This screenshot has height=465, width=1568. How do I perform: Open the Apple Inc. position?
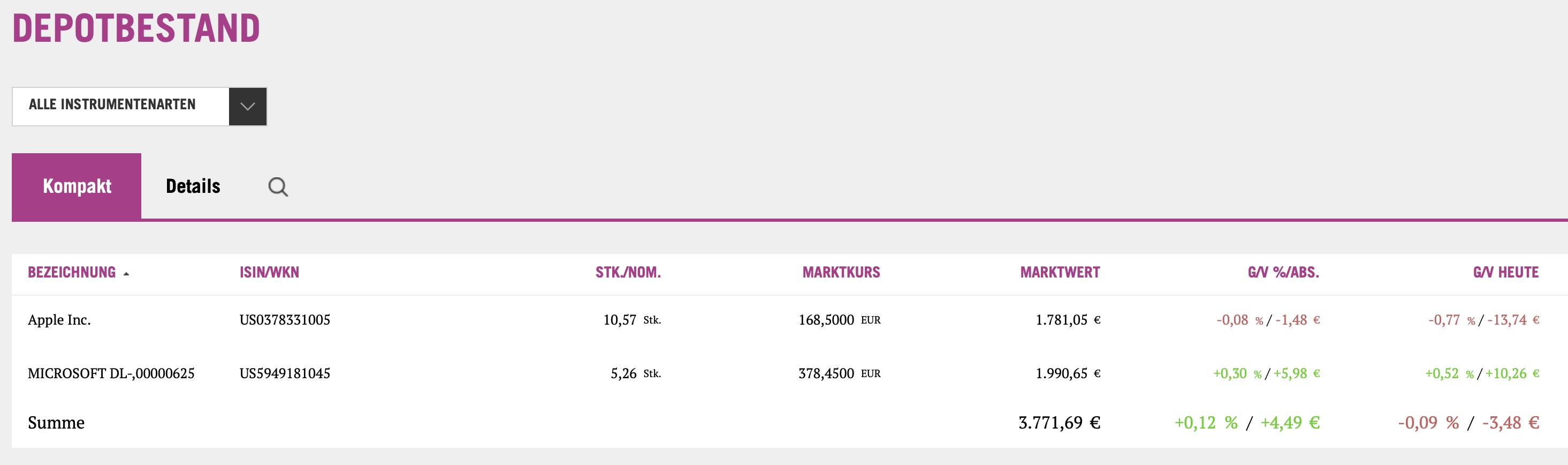tap(59, 320)
